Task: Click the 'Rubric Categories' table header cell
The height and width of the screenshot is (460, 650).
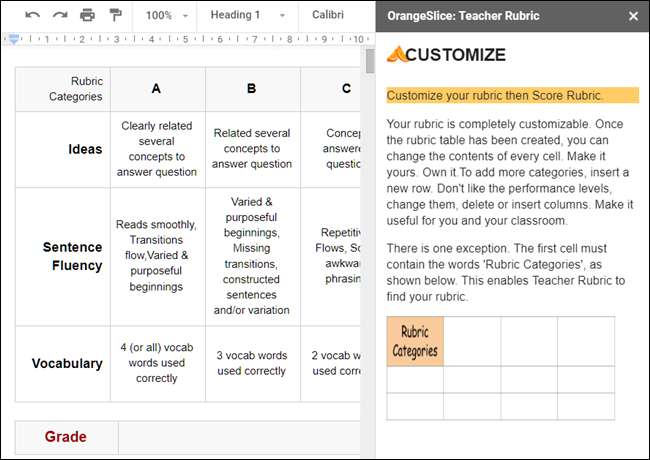Action: coord(63,89)
